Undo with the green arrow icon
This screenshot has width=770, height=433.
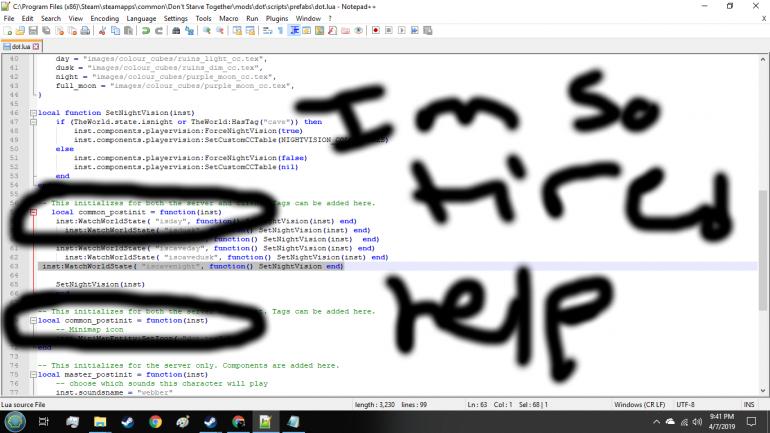[x=146, y=30]
